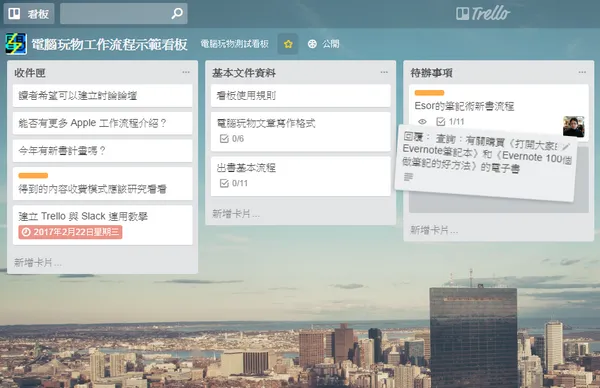This screenshot has height=388, width=600.
Task: Click due date badge 2017年2月22日星期三
Action: 70,232
